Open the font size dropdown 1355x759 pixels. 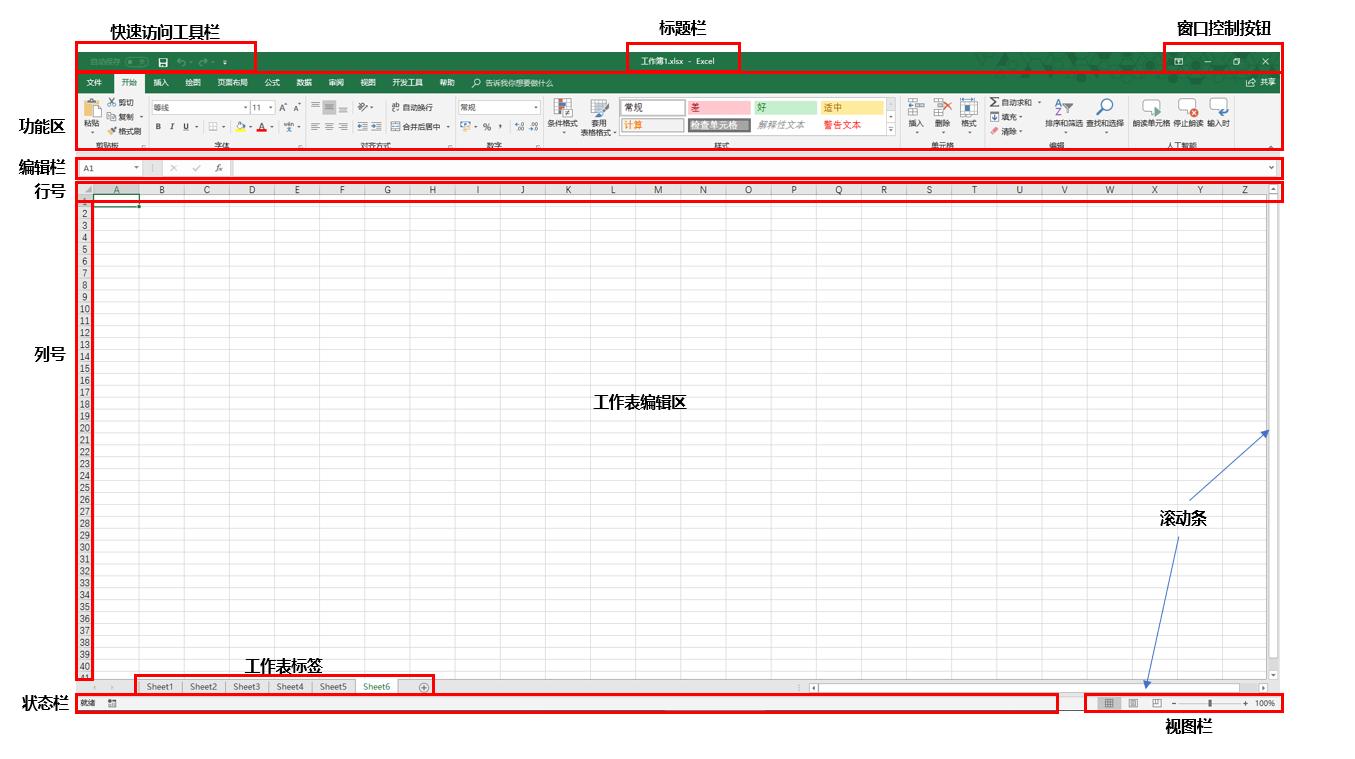(270, 106)
